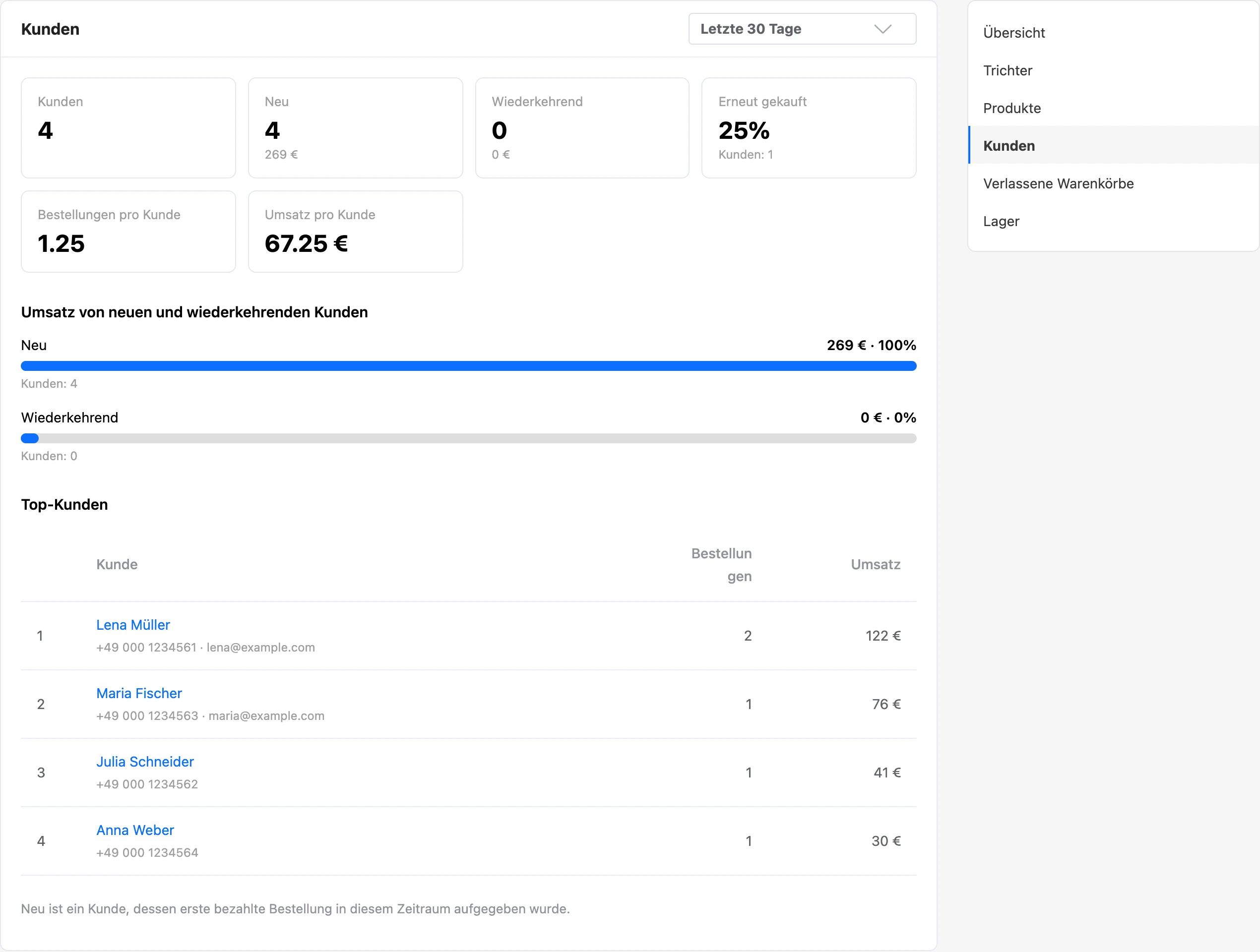The image size is (1260, 952).
Task: Click the dropdown chevron arrow icon
Action: (x=882, y=29)
